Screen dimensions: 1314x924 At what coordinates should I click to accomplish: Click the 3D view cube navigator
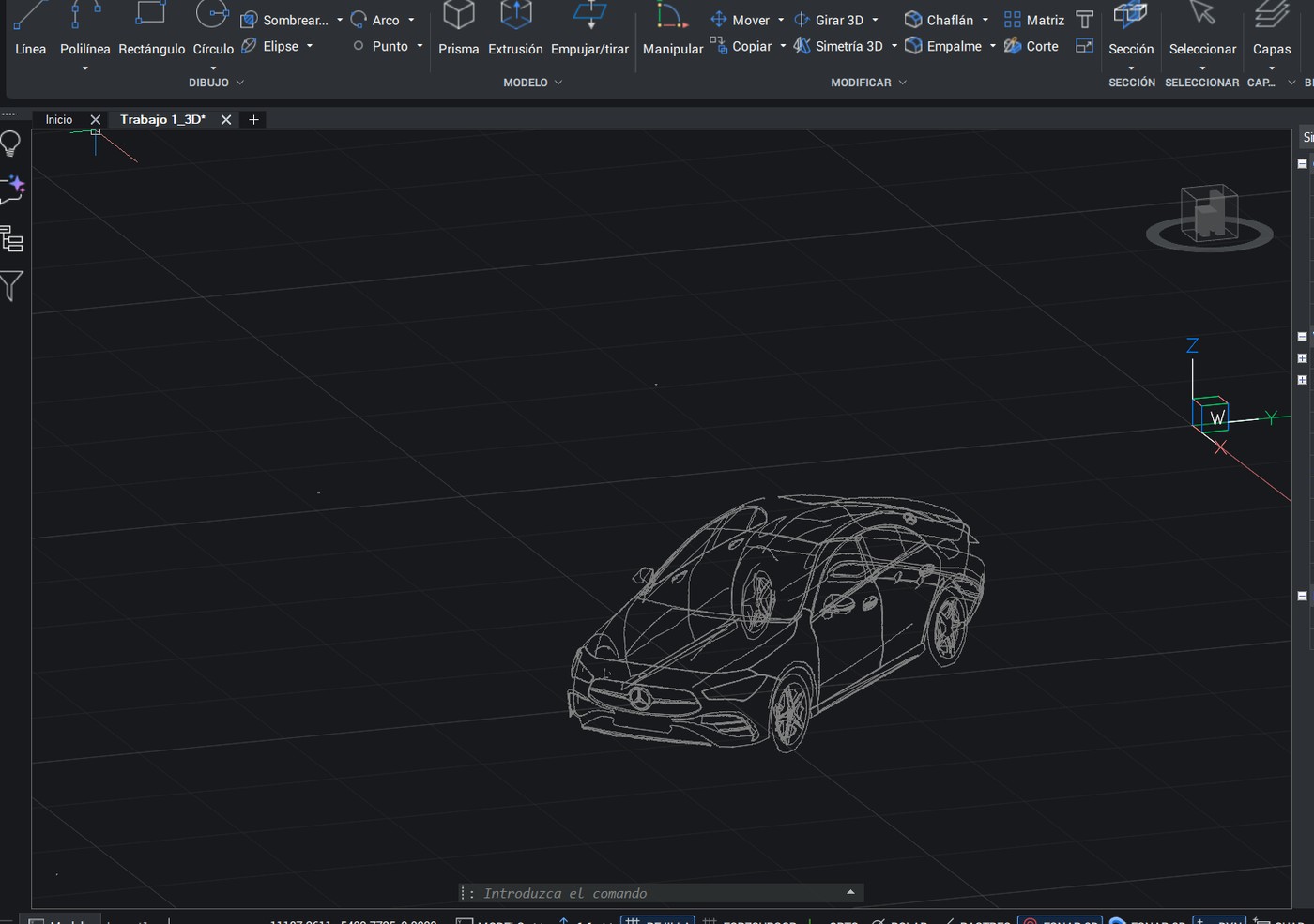(x=1210, y=218)
